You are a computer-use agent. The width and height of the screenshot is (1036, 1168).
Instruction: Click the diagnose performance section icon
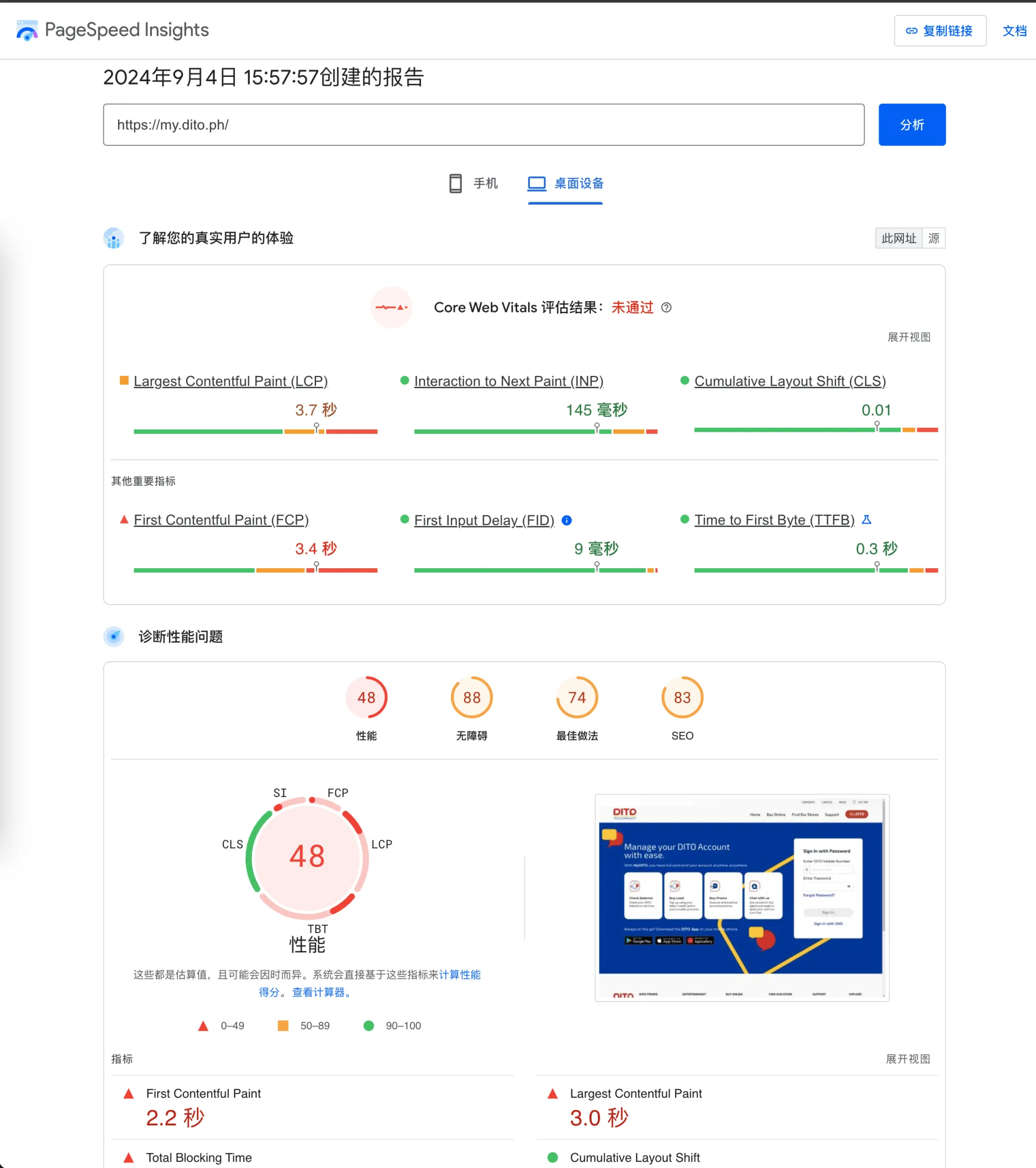(114, 637)
